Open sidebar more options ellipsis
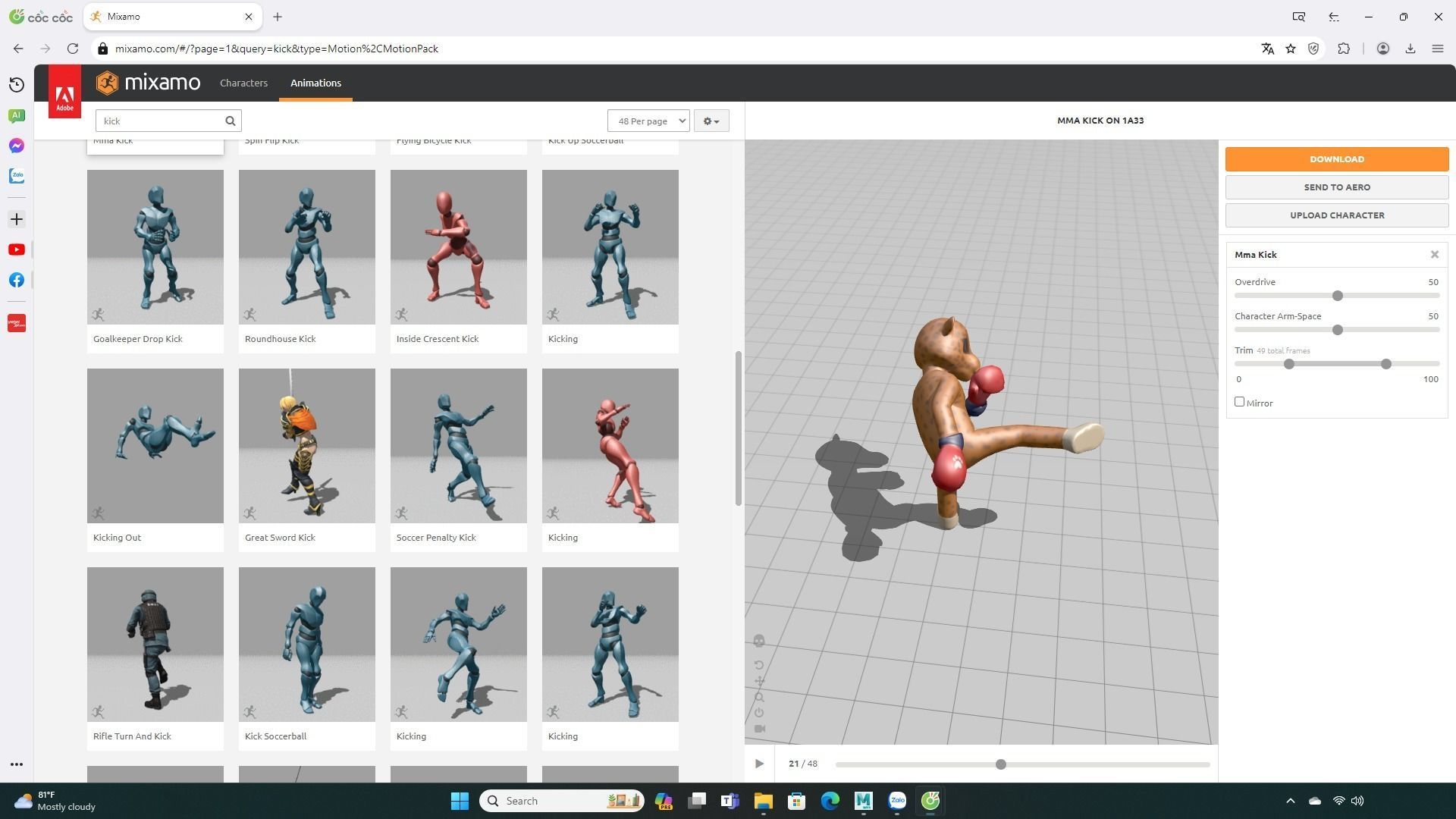 tap(17, 764)
